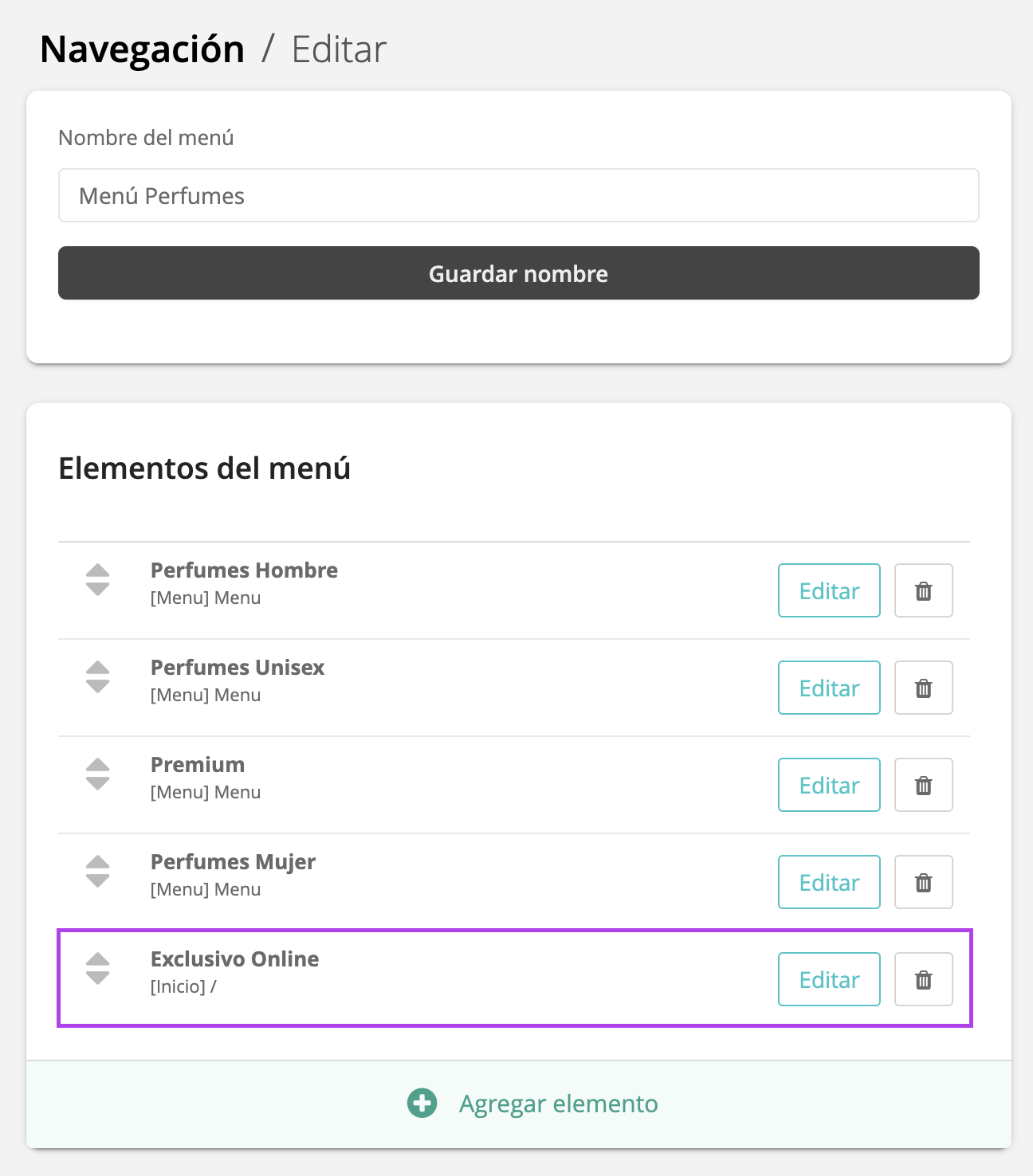Go back to Navegación breadcrumb
Viewport: 1033px width, 1176px height.
(x=143, y=49)
